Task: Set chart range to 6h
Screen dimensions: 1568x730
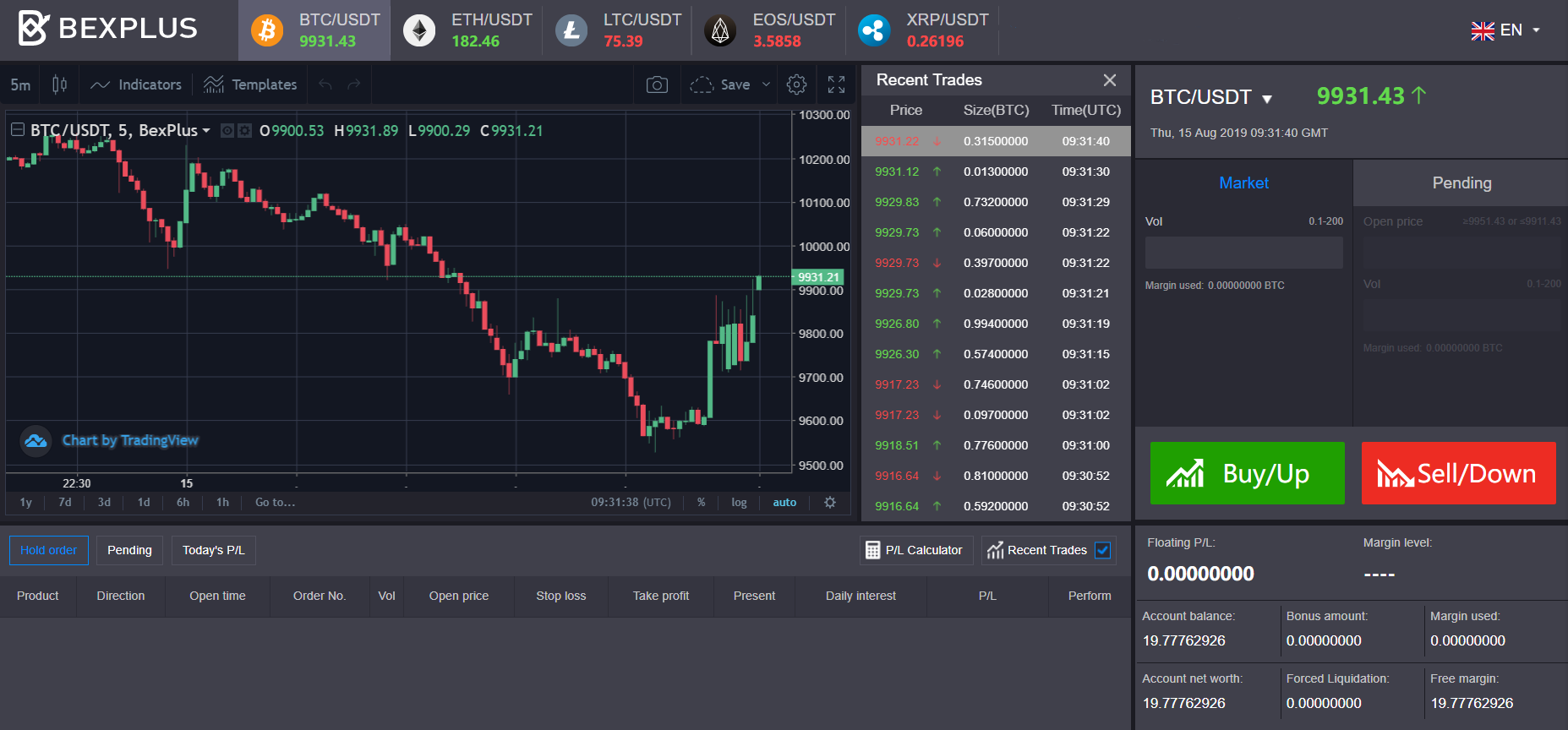Action: (x=183, y=502)
